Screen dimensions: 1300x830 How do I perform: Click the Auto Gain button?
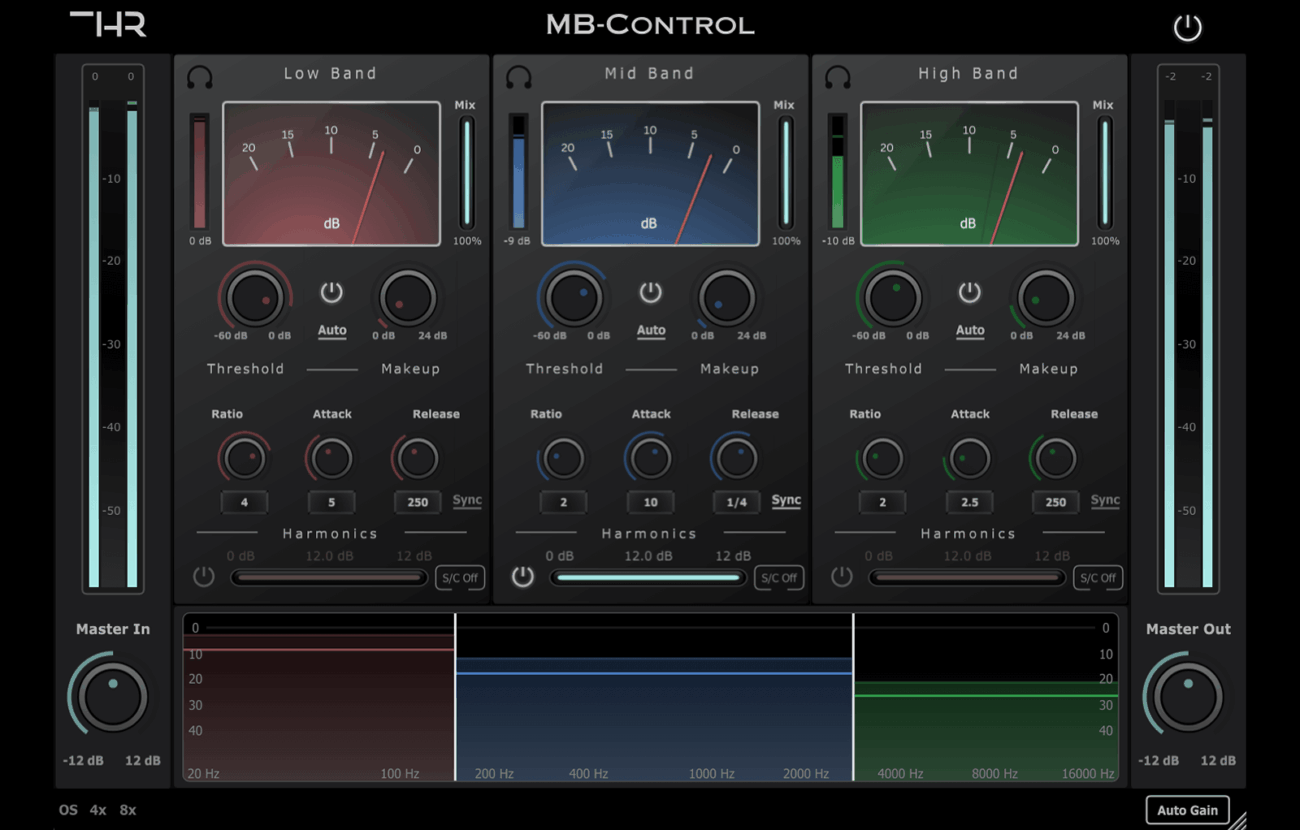tap(1187, 810)
